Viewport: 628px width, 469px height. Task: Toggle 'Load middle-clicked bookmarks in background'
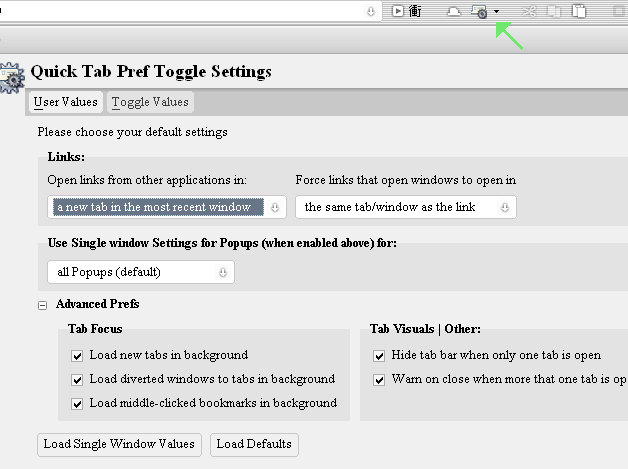77,404
